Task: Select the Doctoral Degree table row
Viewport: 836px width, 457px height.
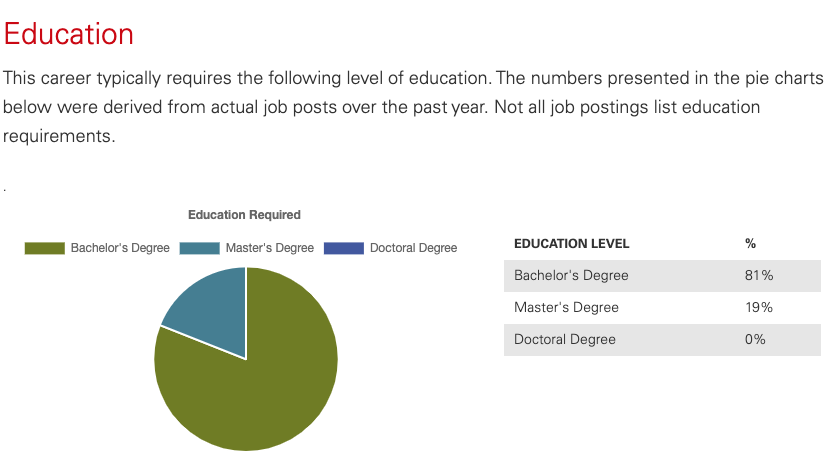Action: 662,340
